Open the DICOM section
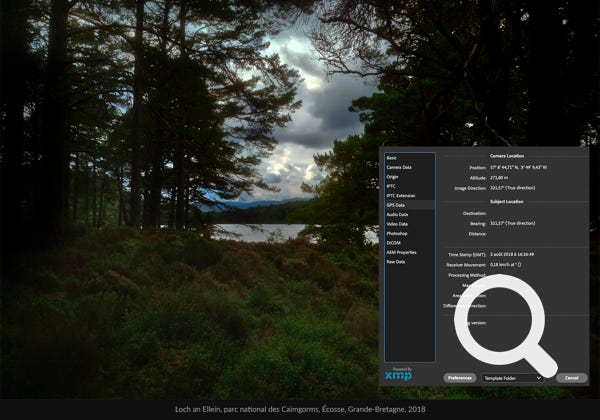Screen dimensions: 600x420 point(393,242)
